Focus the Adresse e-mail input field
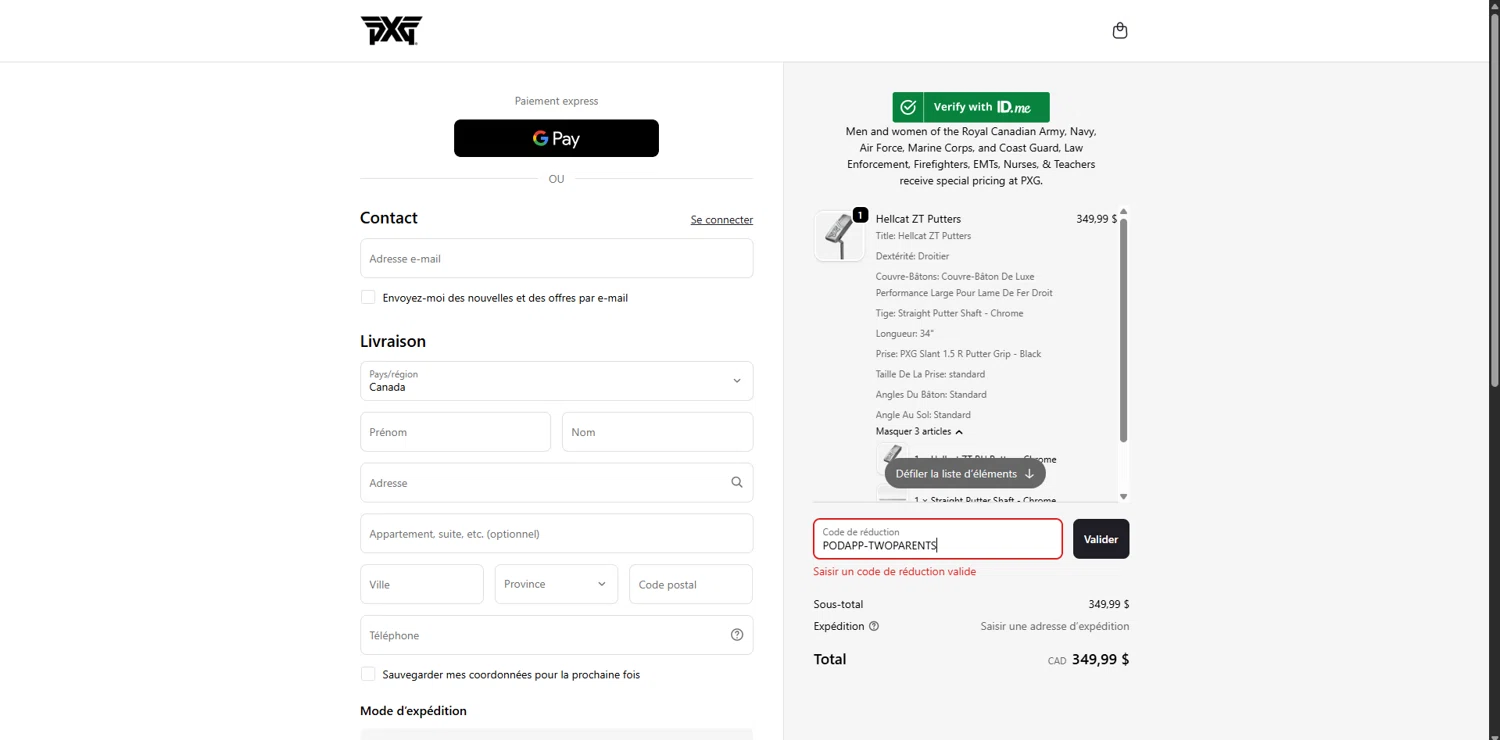1500x740 pixels. (556, 258)
